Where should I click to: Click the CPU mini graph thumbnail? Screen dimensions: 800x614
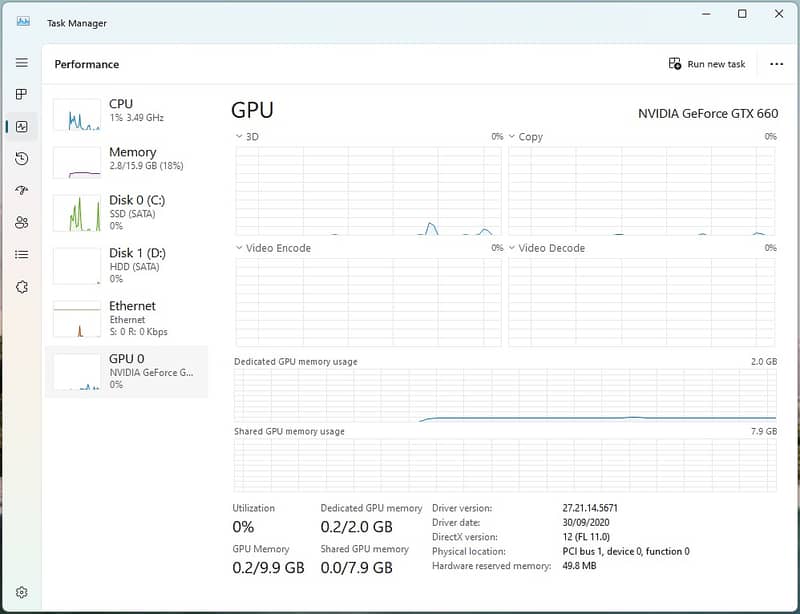[x=77, y=115]
